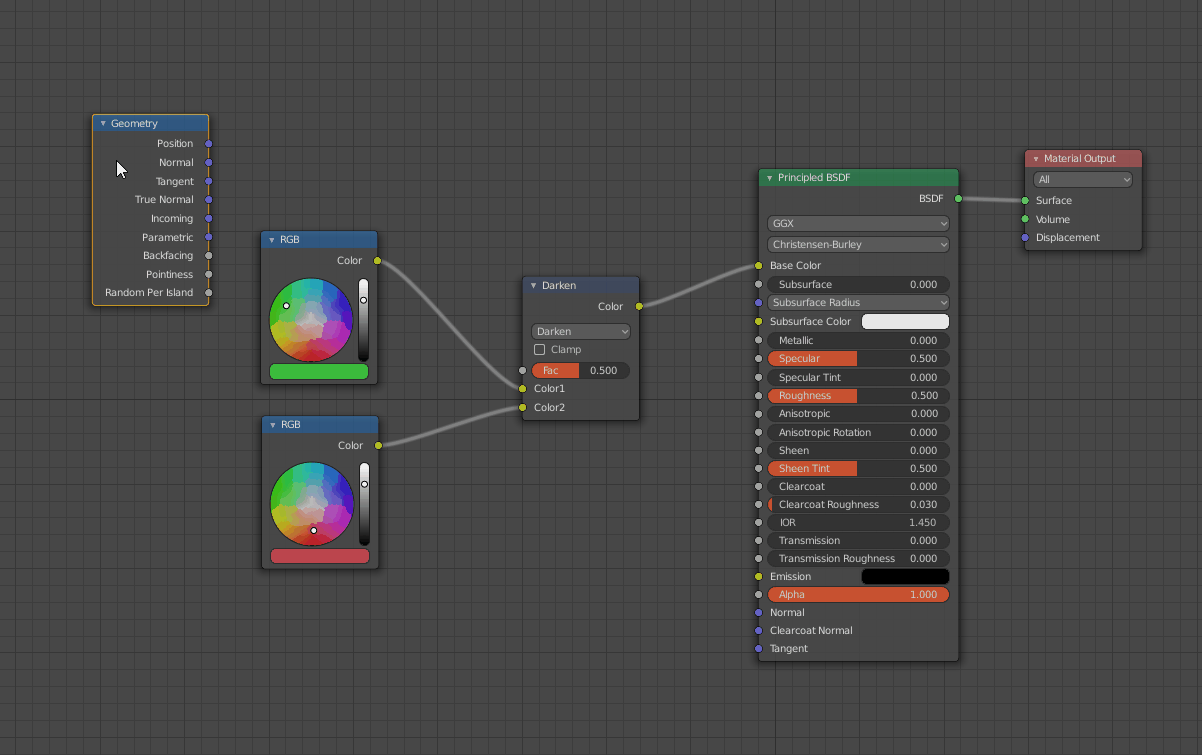Click the red color swatch of bottom RGB node
The height and width of the screenshot is (755, 1202).
(x=320, y=556)
